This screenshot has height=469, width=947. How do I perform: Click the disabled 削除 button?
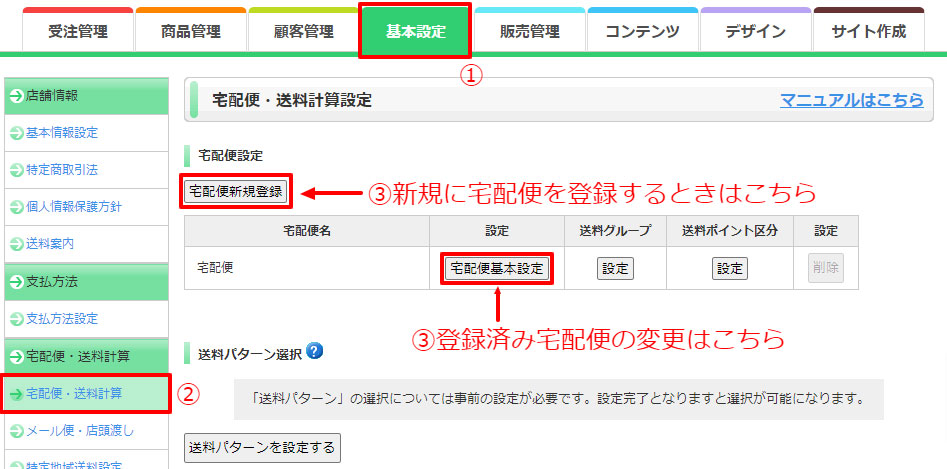coord(826,268)
